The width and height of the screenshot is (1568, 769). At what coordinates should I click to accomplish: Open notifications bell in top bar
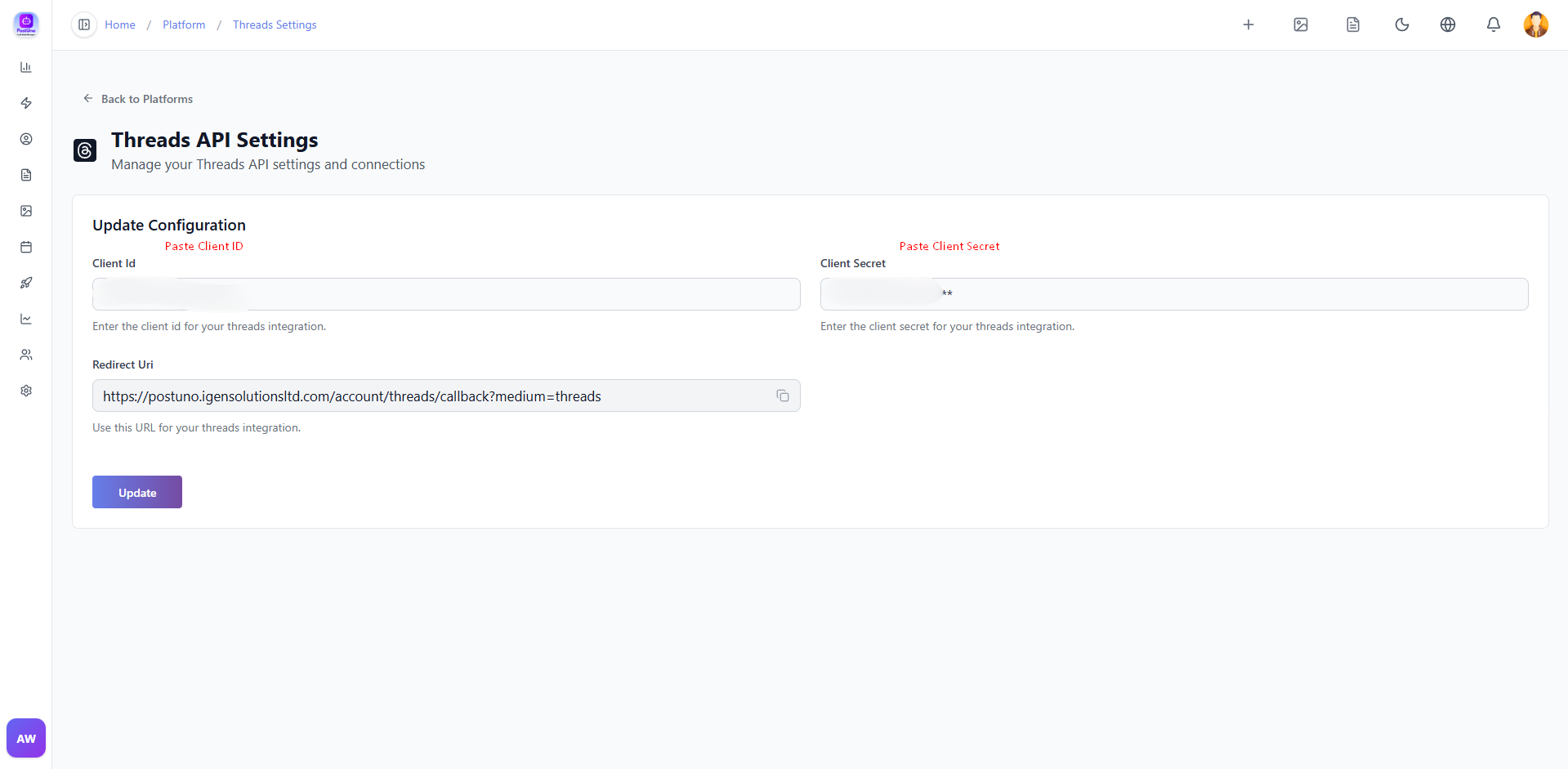click(x=1493, y=25)
